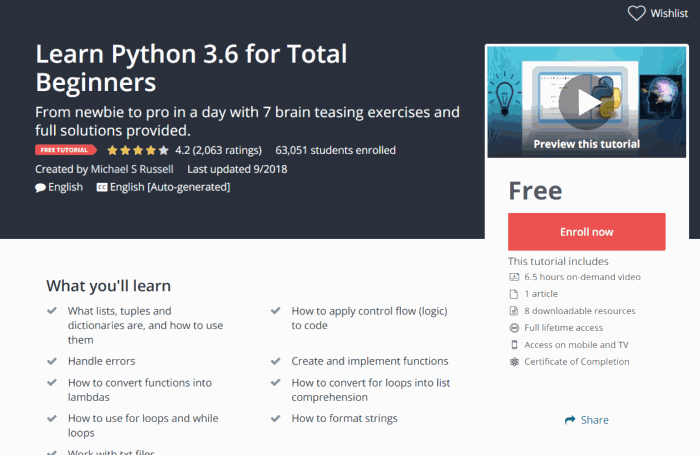The image size is (700, 455).
Task: Click the Certificate of Completion text
Action: [x=577, y=362]
